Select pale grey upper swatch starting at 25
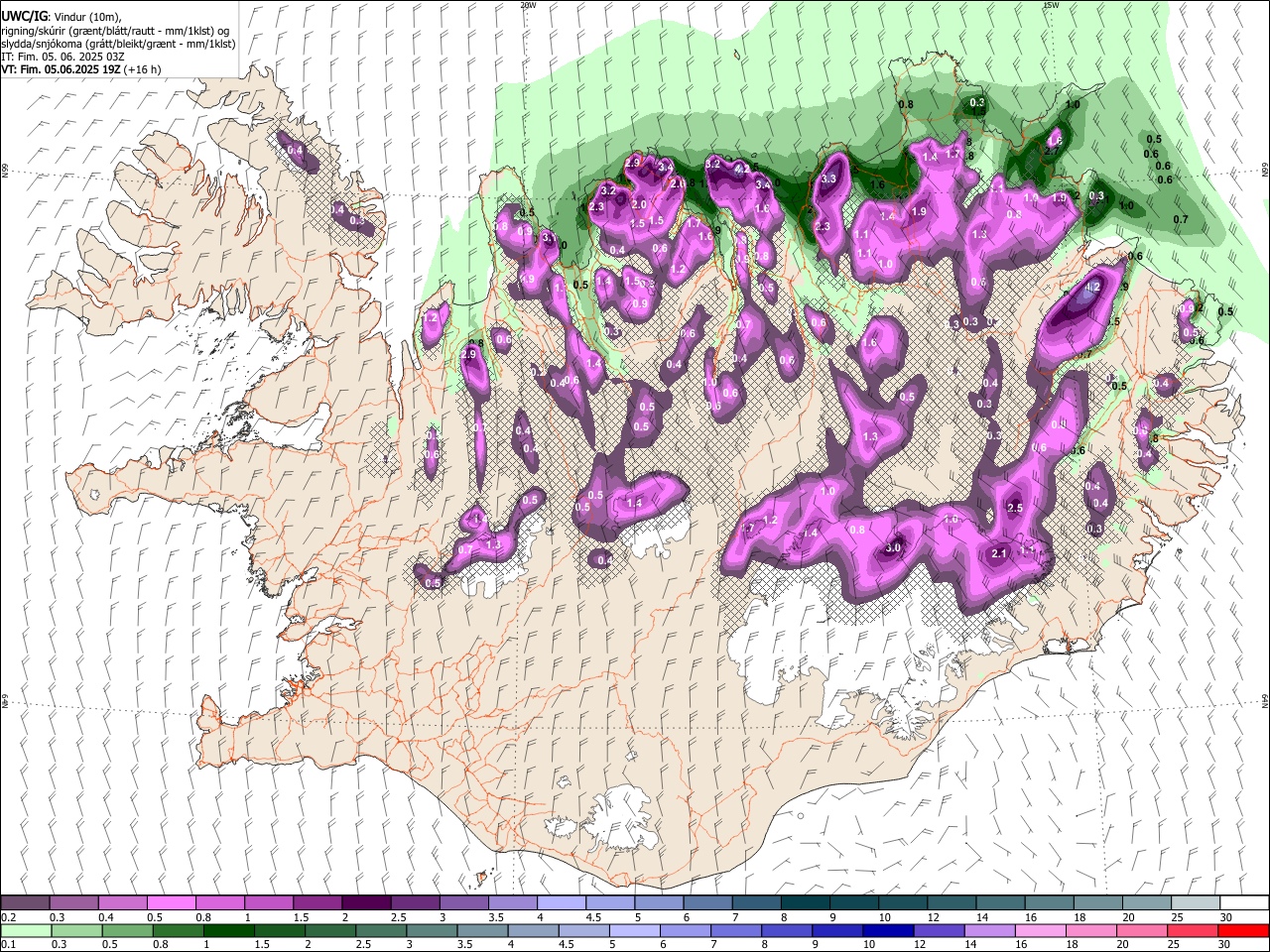1270x952 pixels. [1194, 903]
